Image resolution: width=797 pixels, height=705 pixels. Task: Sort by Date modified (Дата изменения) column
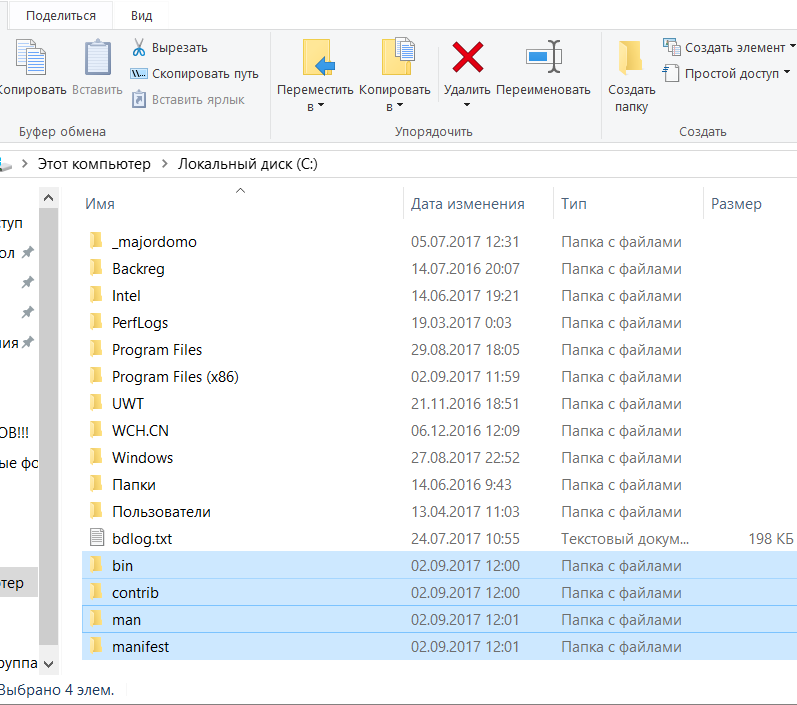(467, 204)
